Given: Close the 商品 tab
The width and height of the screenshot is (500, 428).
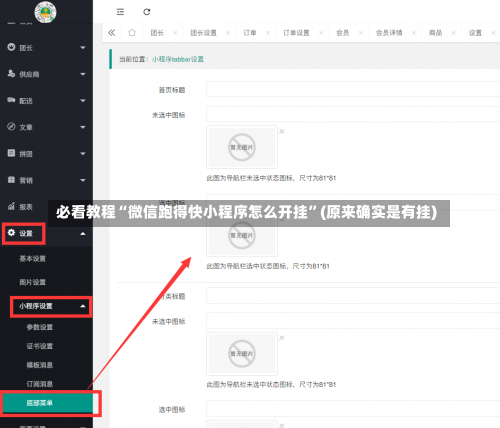Looking at the screenshot, I should [x=453, y=33].
